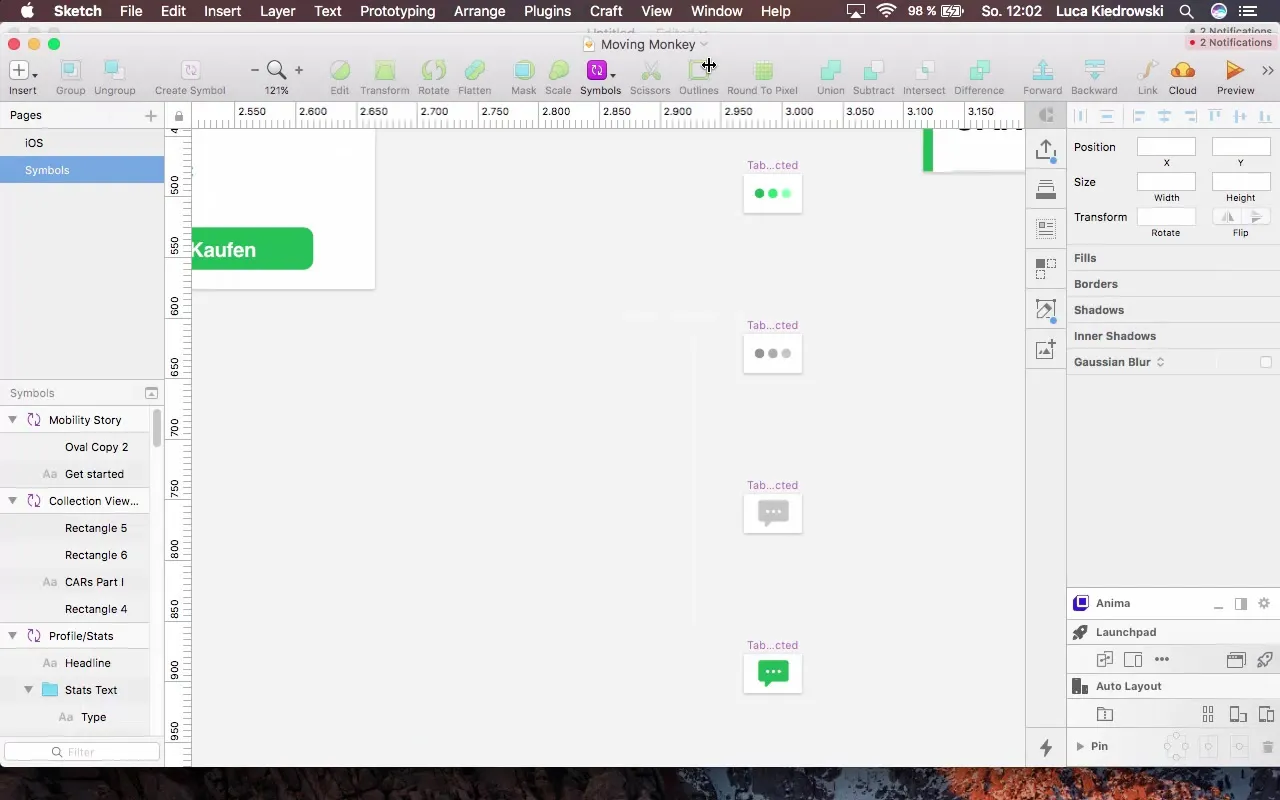Open the Plugins menu
This screenshot has height=800, width=1280.
[547, 11]
